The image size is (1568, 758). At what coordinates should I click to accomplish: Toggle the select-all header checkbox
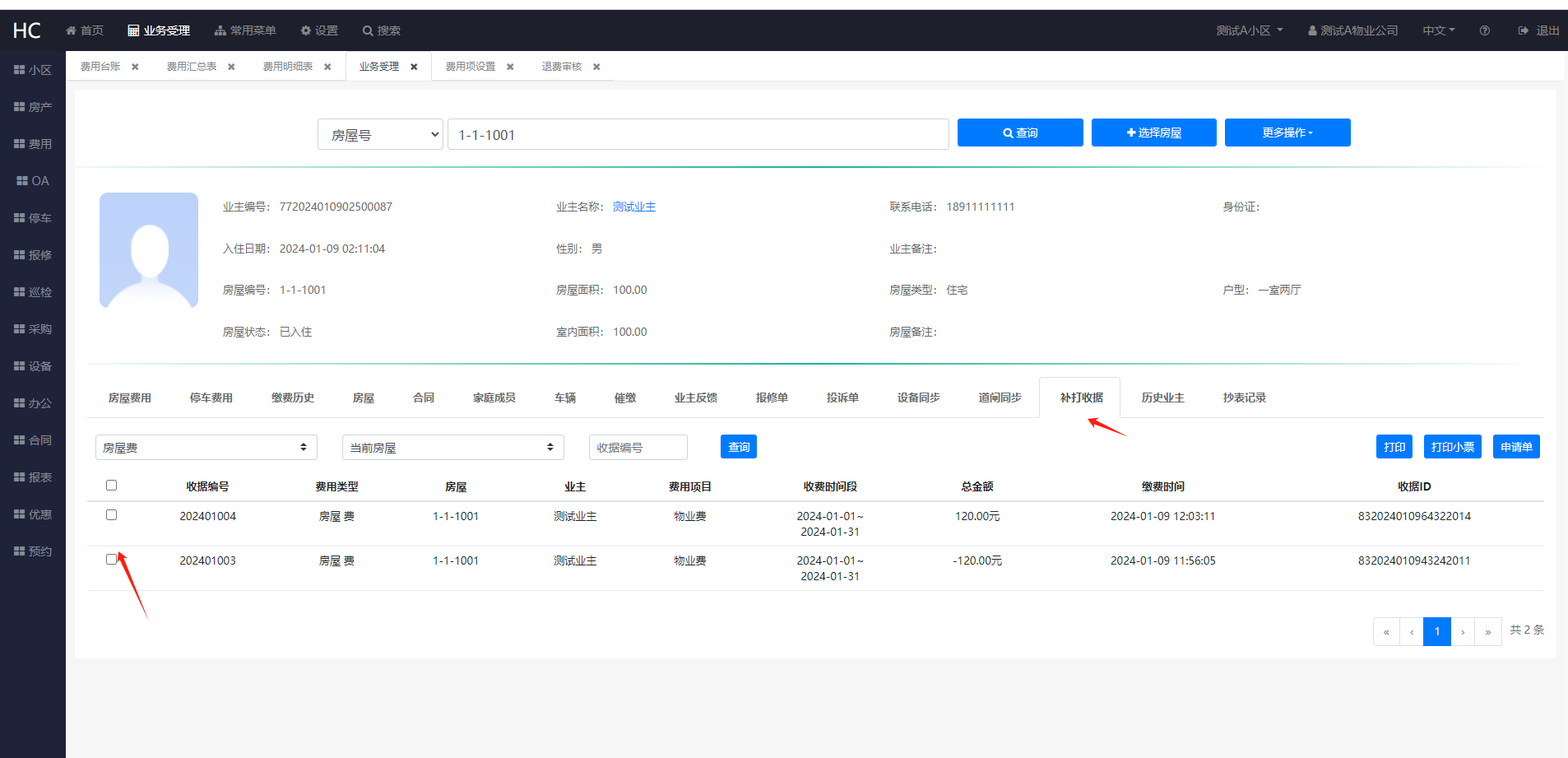(x=112, y=486)
